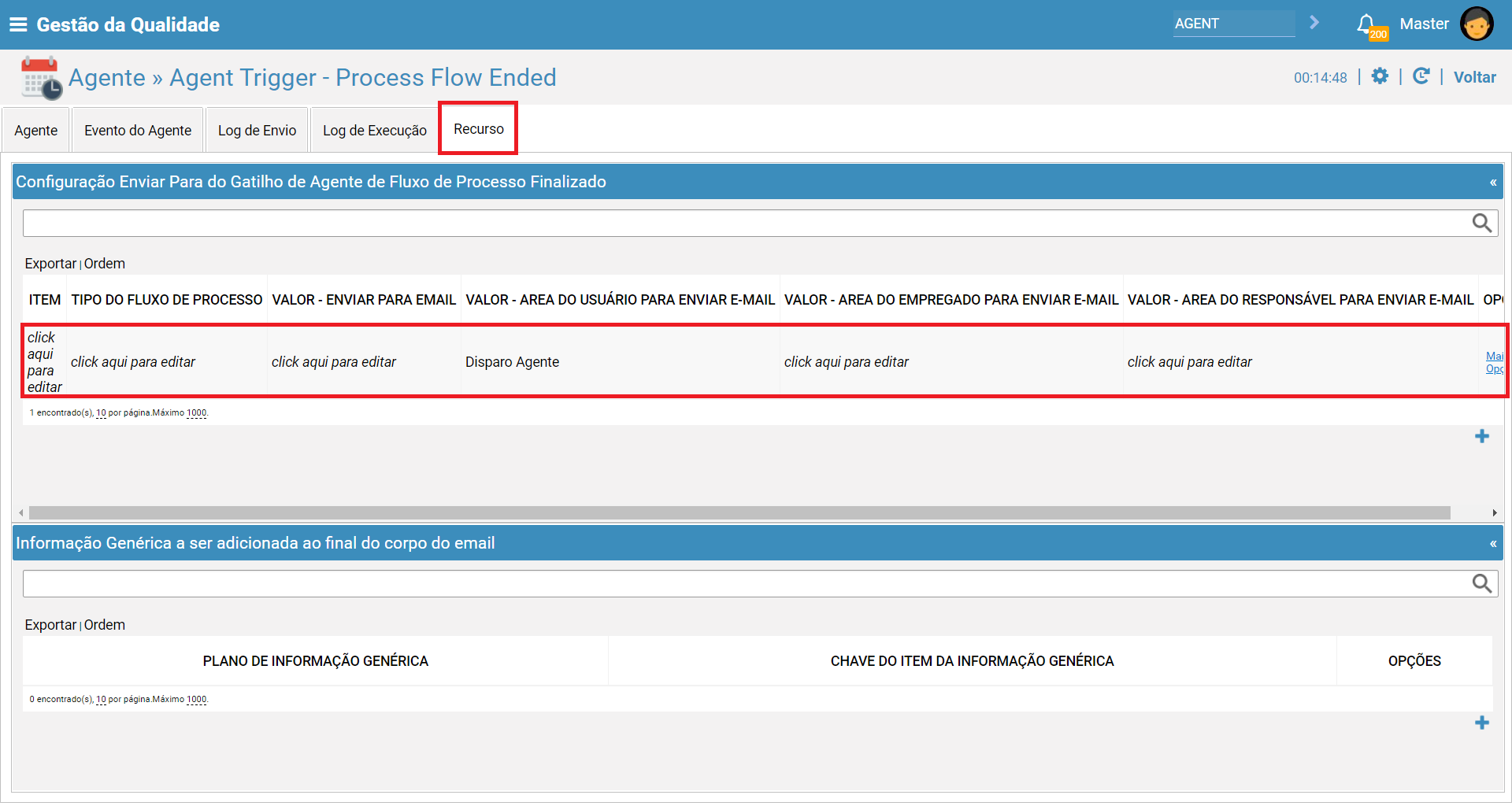This screenshot has height=806, width=1512.
Task: Open the Master user avatar
Action: click(x=1476, y=24)
